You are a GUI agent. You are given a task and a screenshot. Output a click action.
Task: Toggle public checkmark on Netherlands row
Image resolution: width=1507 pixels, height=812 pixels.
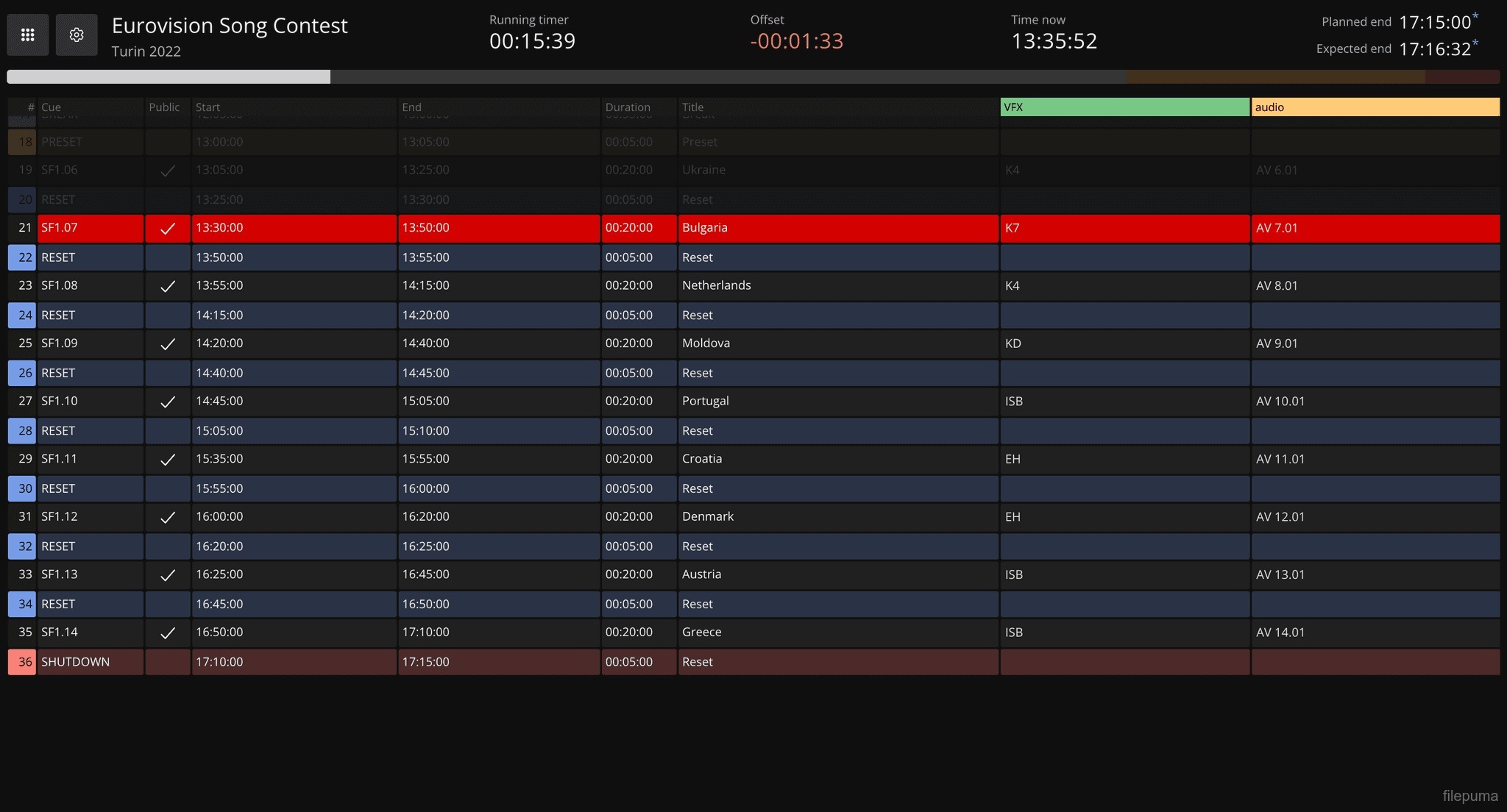point(168,286)
